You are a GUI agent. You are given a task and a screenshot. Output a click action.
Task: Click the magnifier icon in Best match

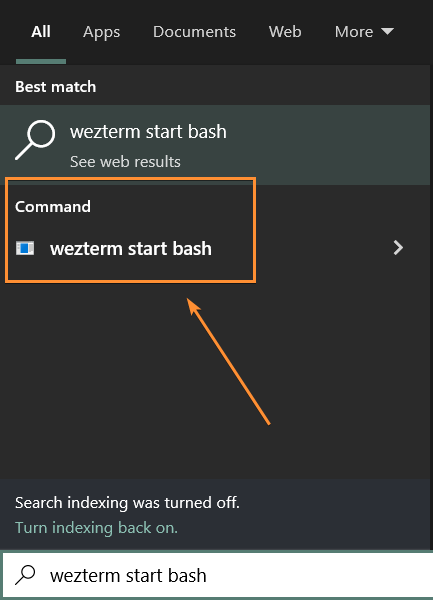coord(35,140)
